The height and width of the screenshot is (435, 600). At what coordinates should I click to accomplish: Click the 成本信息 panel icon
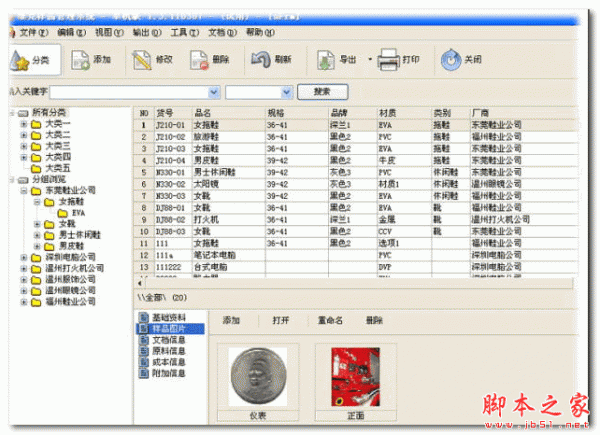(144, 362)
